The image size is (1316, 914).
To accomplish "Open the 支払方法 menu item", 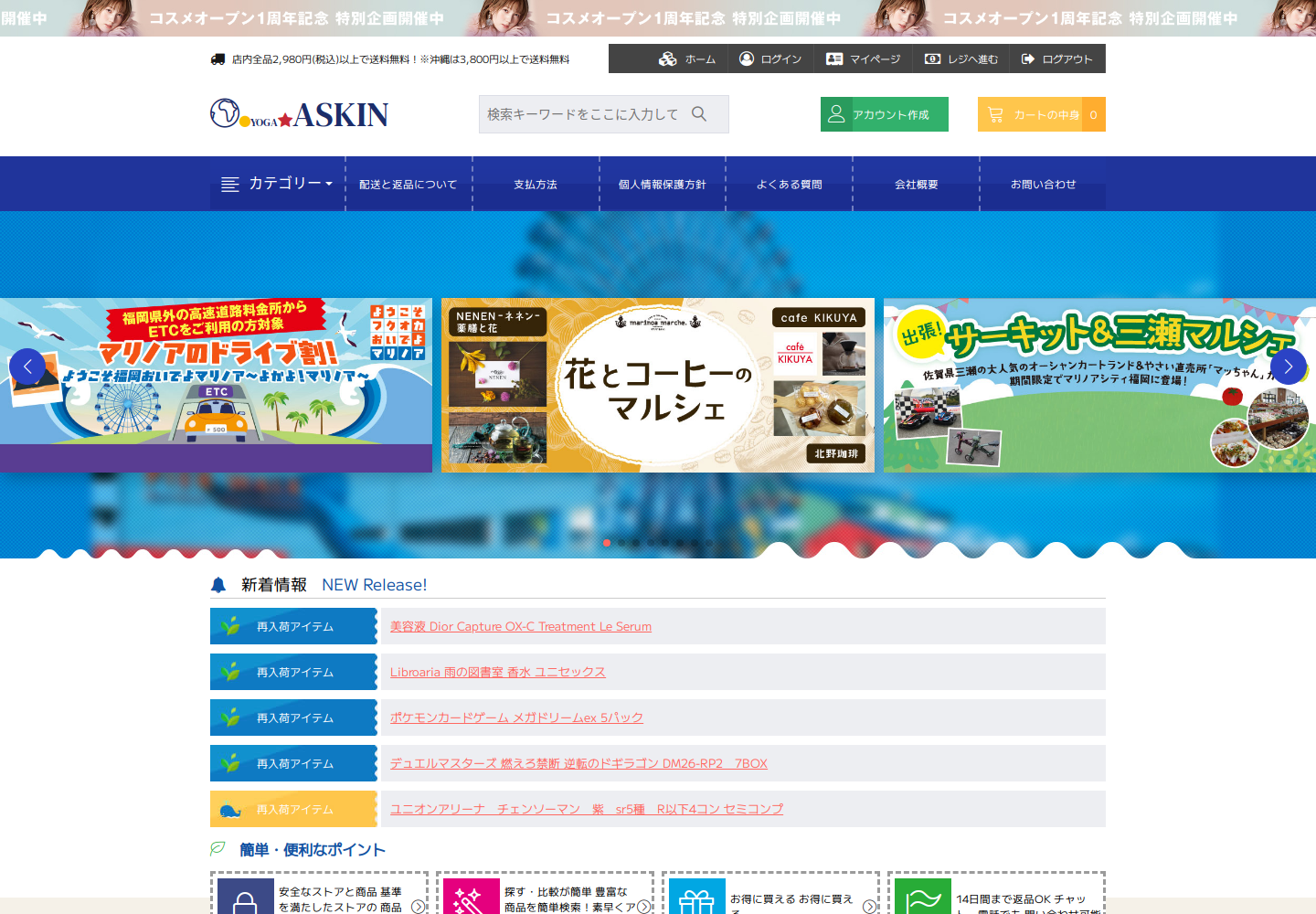I will [x=536, y=184].
